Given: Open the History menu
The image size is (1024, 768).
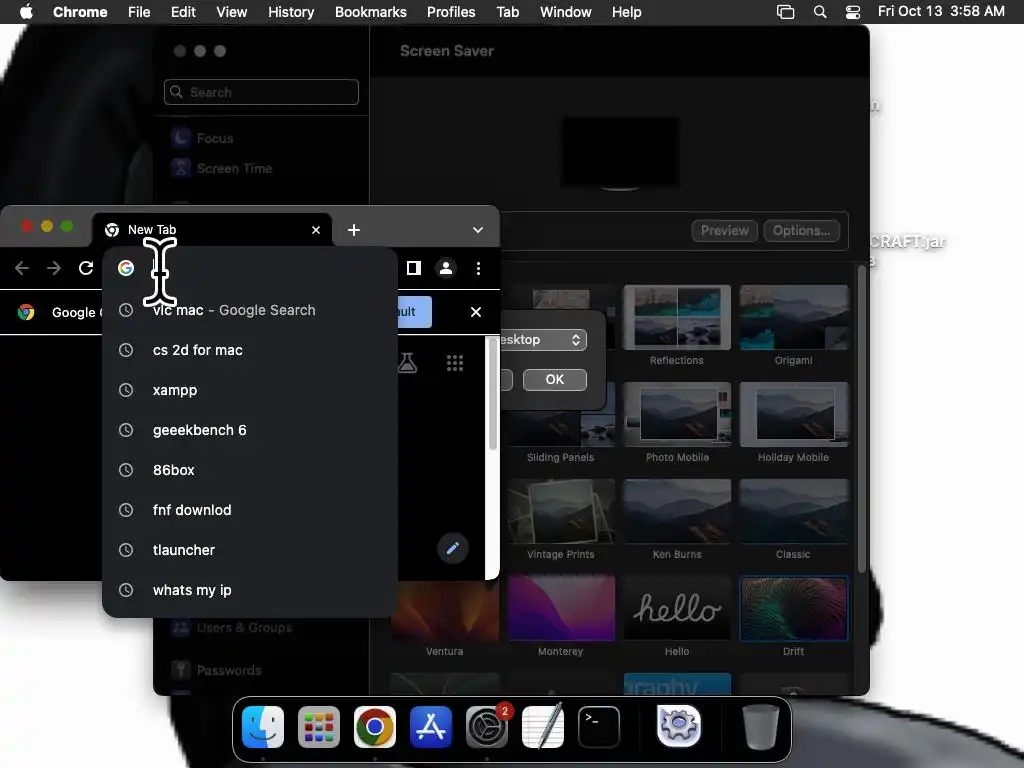Looking at the screenshot, I should pos(291,12).
